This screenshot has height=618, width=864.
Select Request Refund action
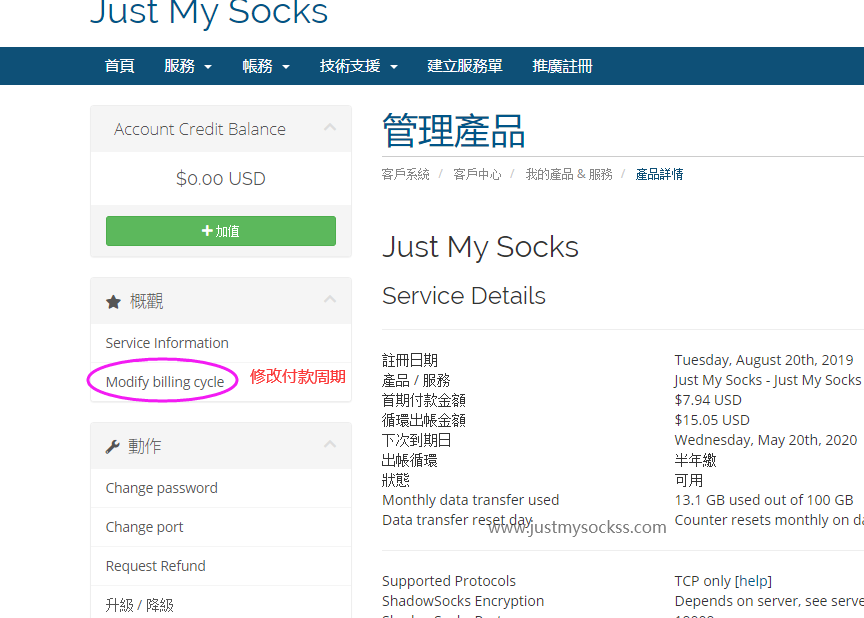[x=155, y=566]
